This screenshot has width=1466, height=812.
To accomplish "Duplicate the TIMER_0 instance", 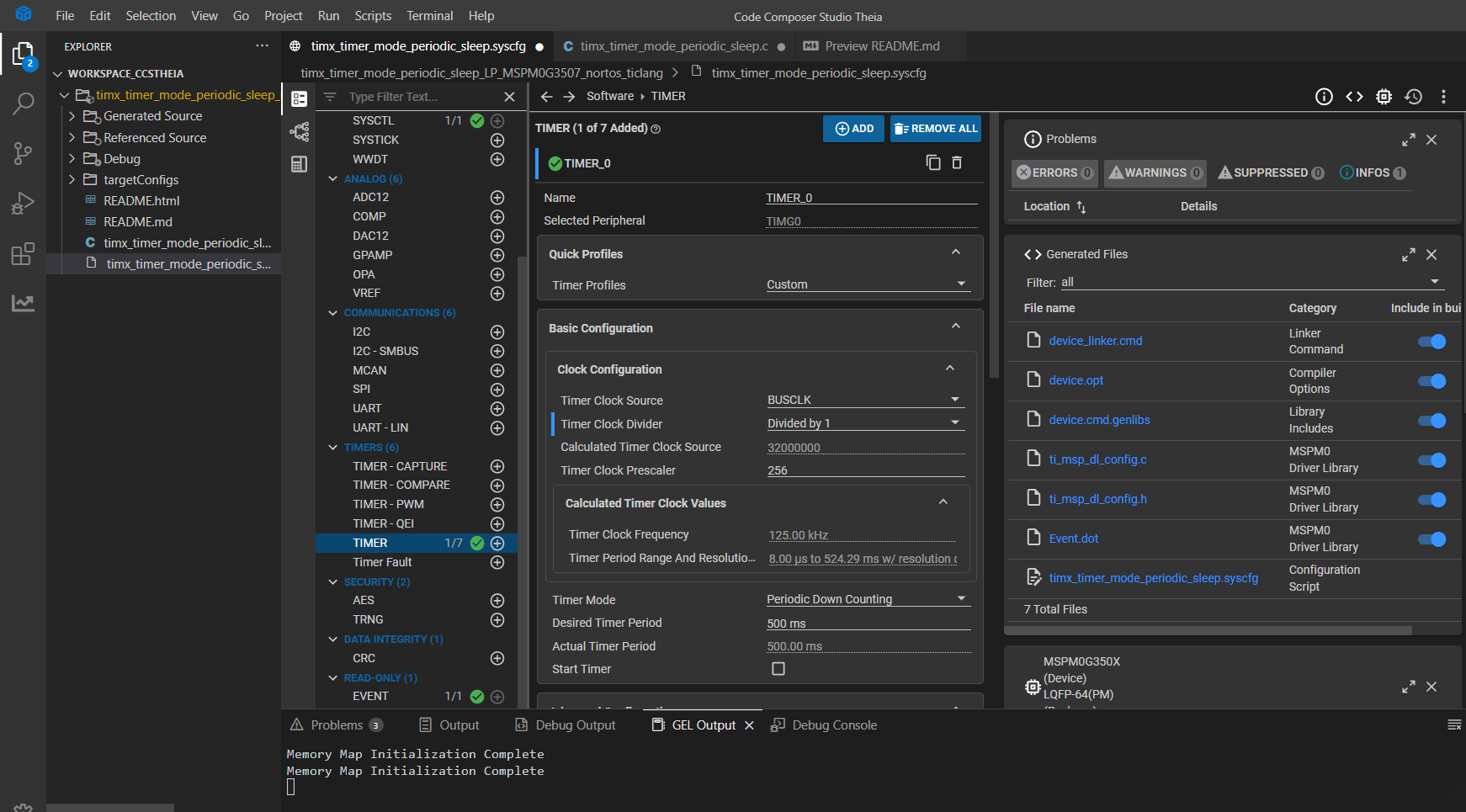I will tap(932, 162).
